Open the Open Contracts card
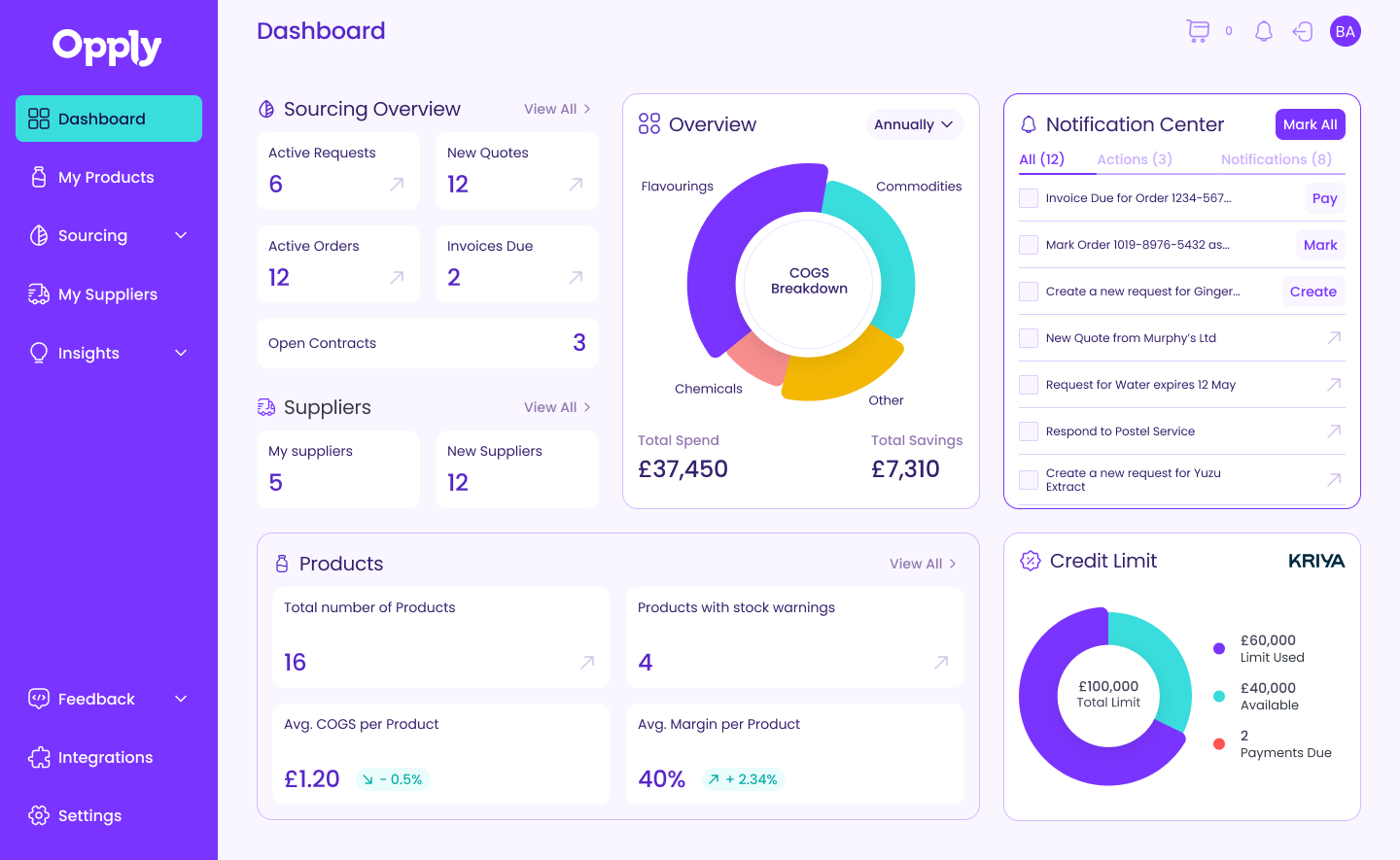Image resolution: width=1400 pixels, height=860 pixels. point(427,343)
